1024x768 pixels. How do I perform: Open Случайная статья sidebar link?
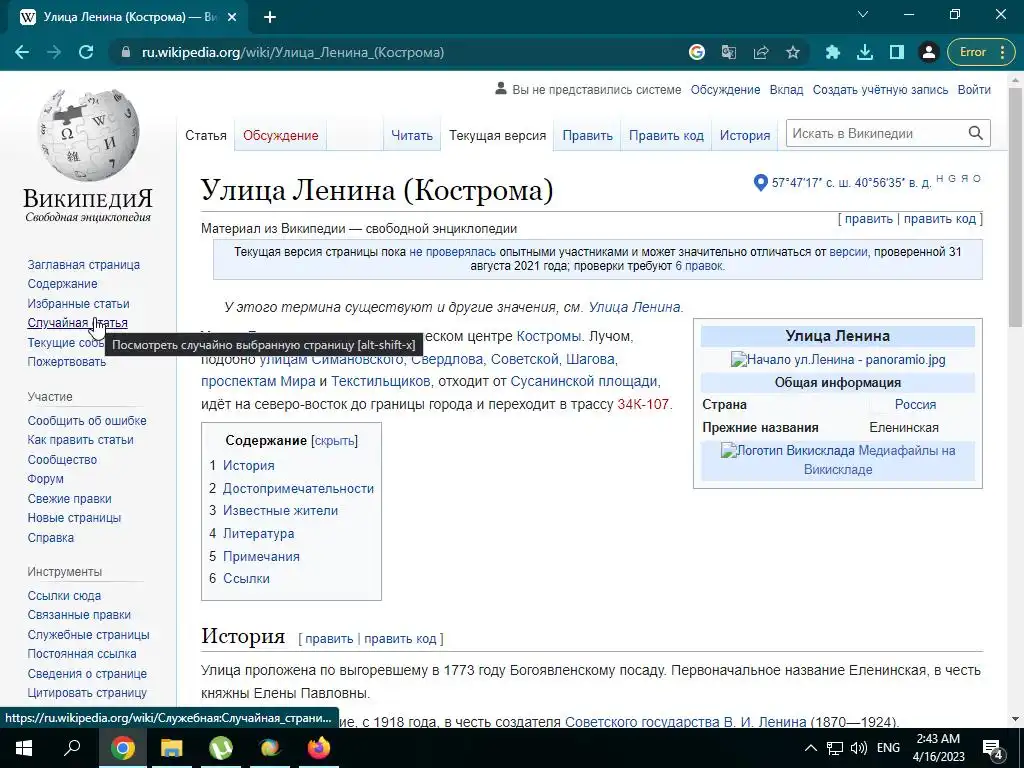pyautogui.click(x=77, y=323)
